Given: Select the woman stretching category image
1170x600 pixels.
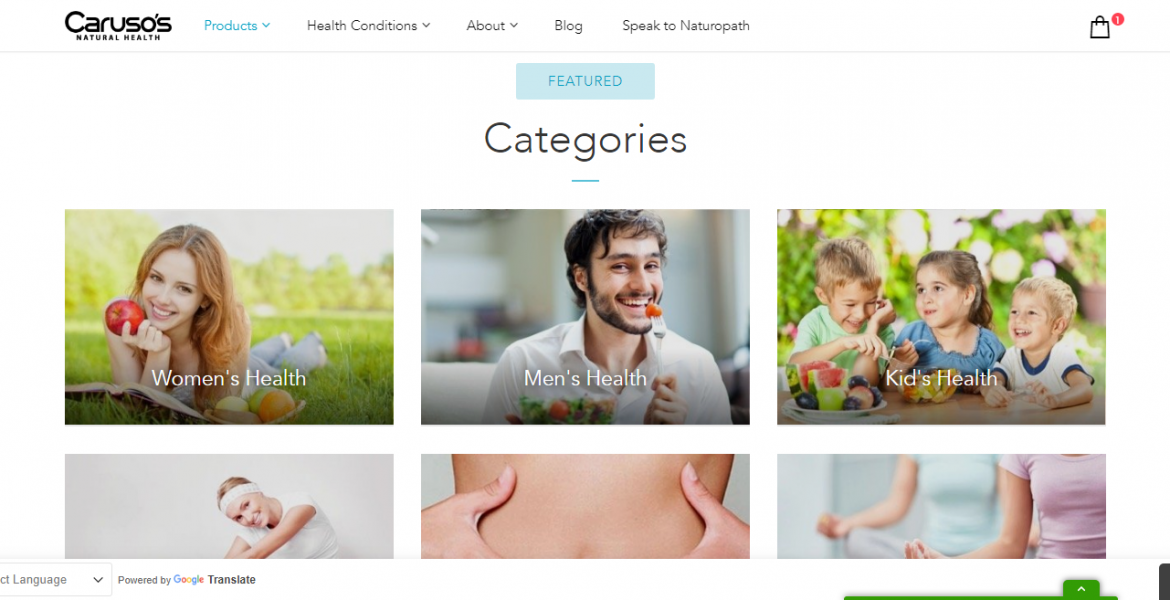Looking at the screenshot, I should [229, 507].
